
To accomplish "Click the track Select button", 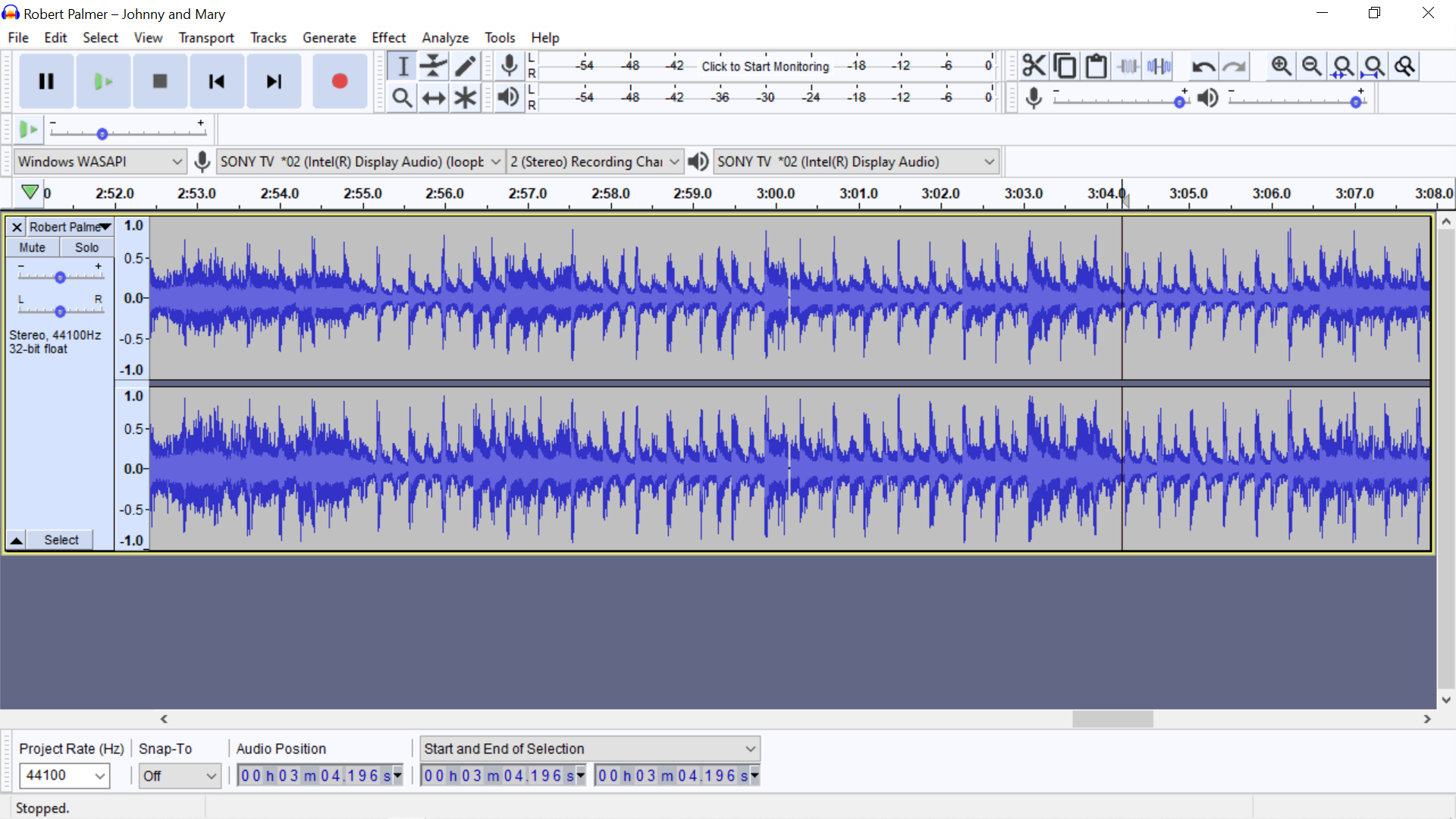I will pyautogui.click(x=61, y=540).
